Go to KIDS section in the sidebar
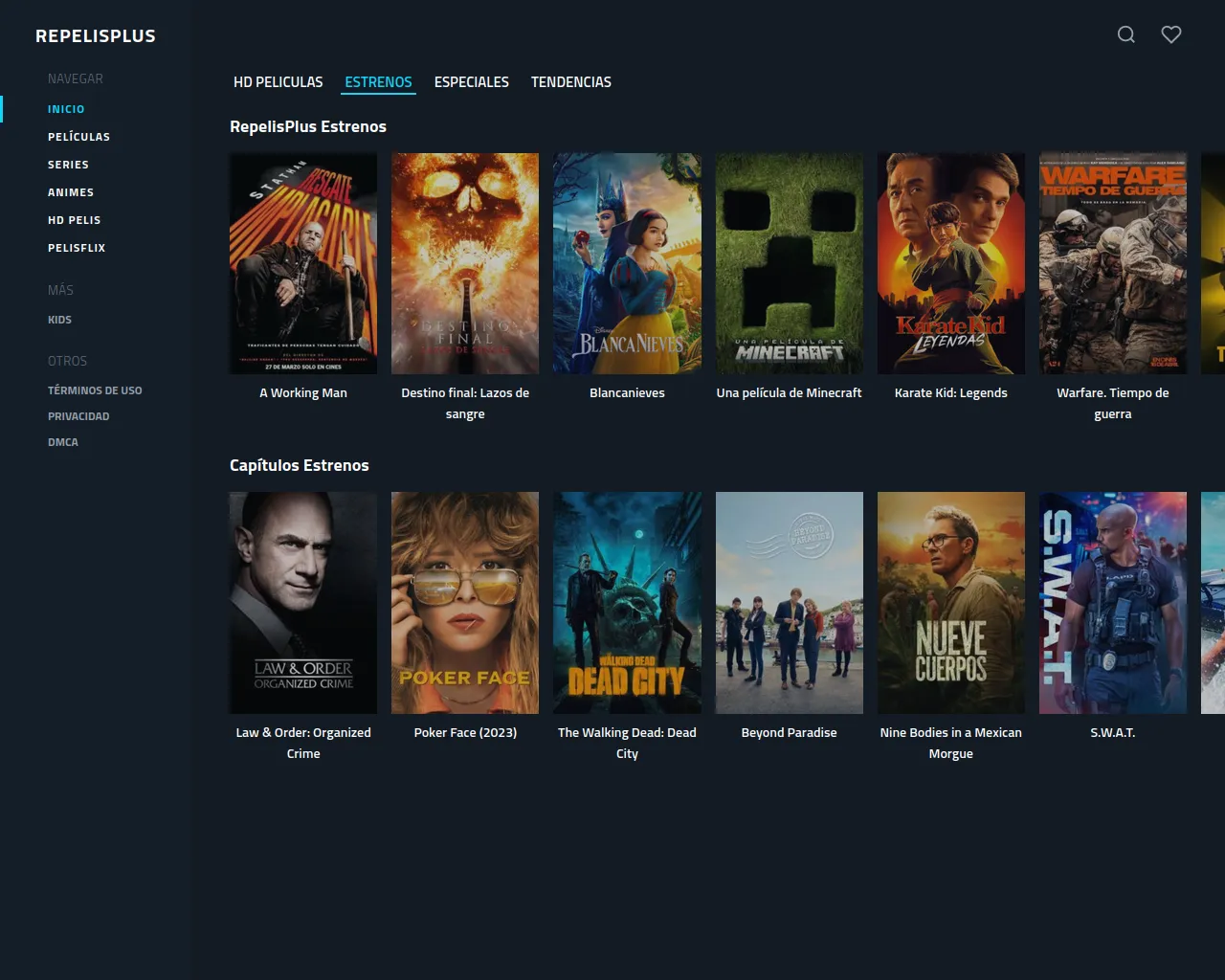This screenshot has width=1225, height=980. pos(59,320)
